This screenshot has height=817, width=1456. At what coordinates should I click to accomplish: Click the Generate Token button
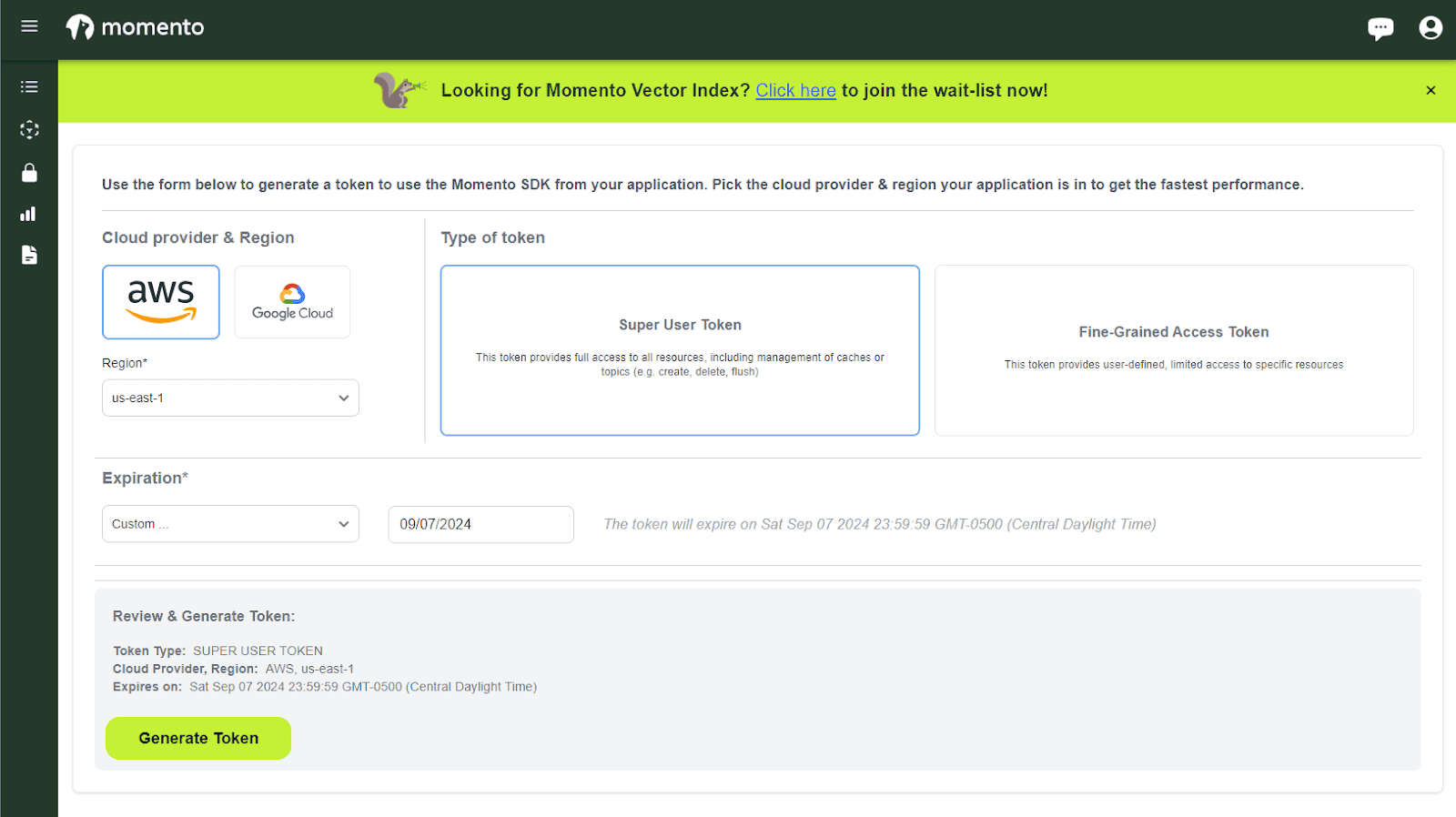coord(198,738)
